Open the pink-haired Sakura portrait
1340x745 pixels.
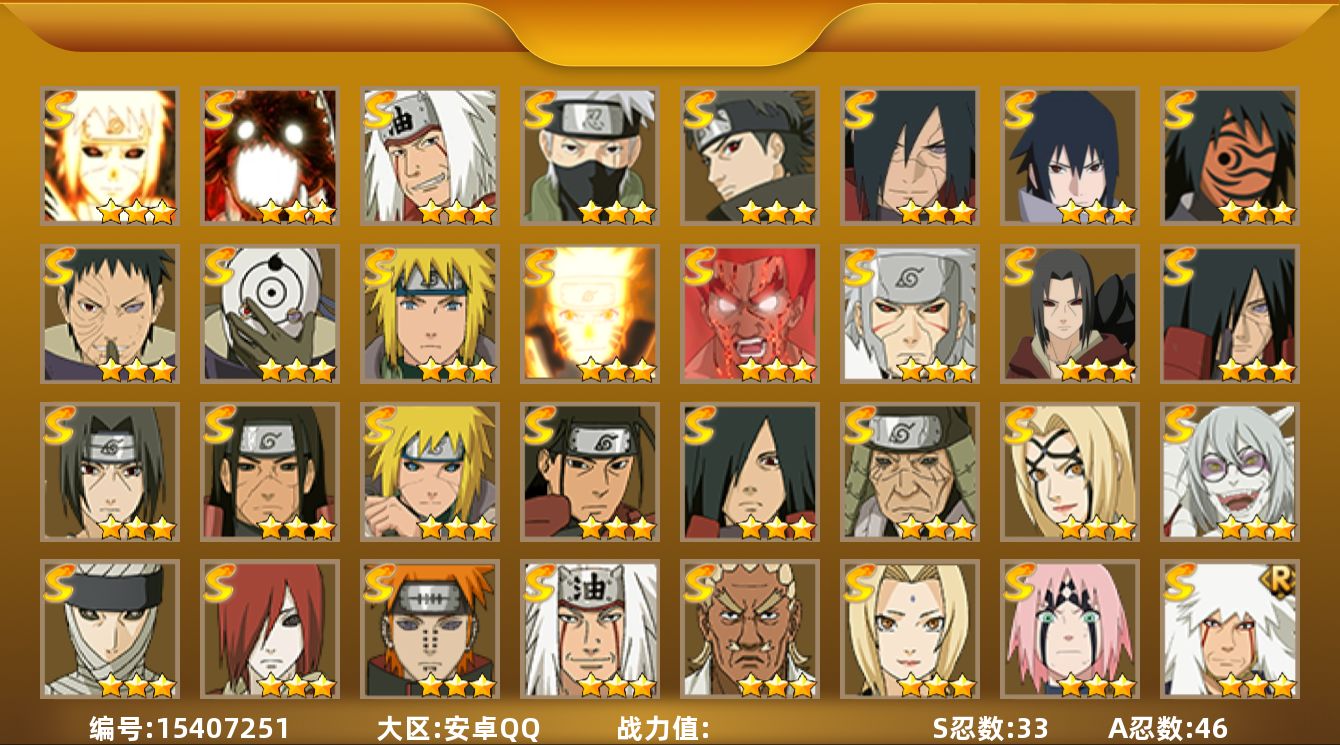(x=1070, y=629)
